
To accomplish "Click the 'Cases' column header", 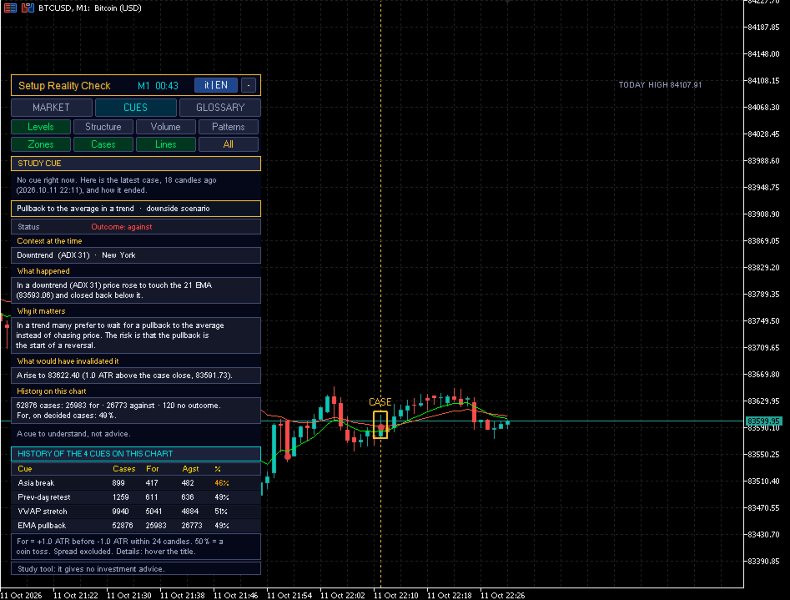I will click(x=124, y=469).
